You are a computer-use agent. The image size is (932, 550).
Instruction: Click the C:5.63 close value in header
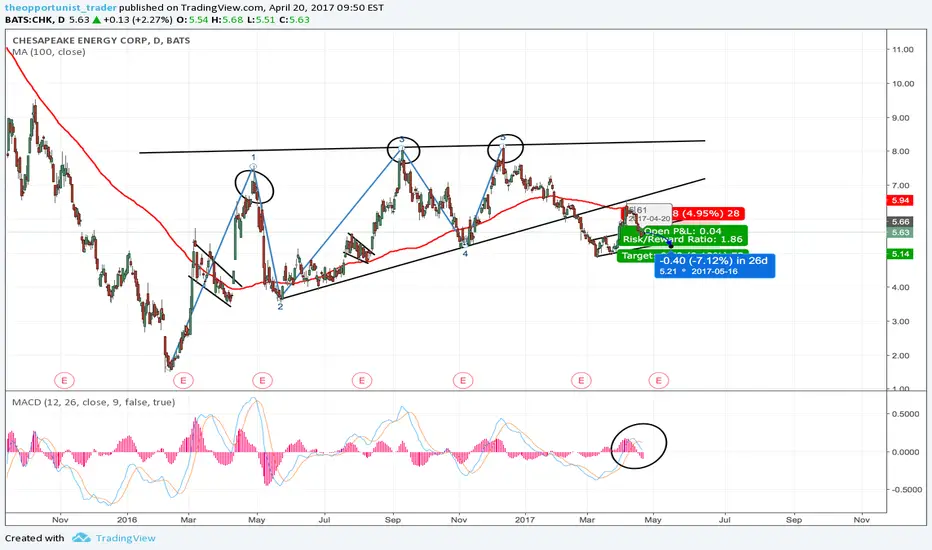[295, 20]
